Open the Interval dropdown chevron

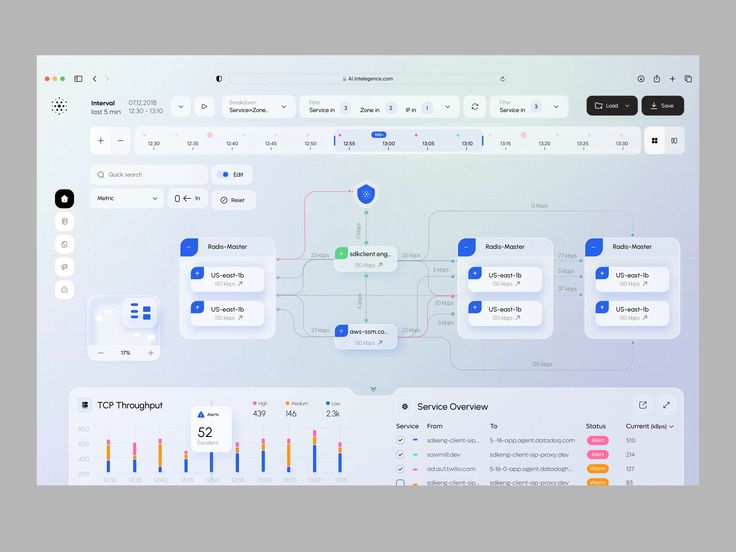[181, 107]
